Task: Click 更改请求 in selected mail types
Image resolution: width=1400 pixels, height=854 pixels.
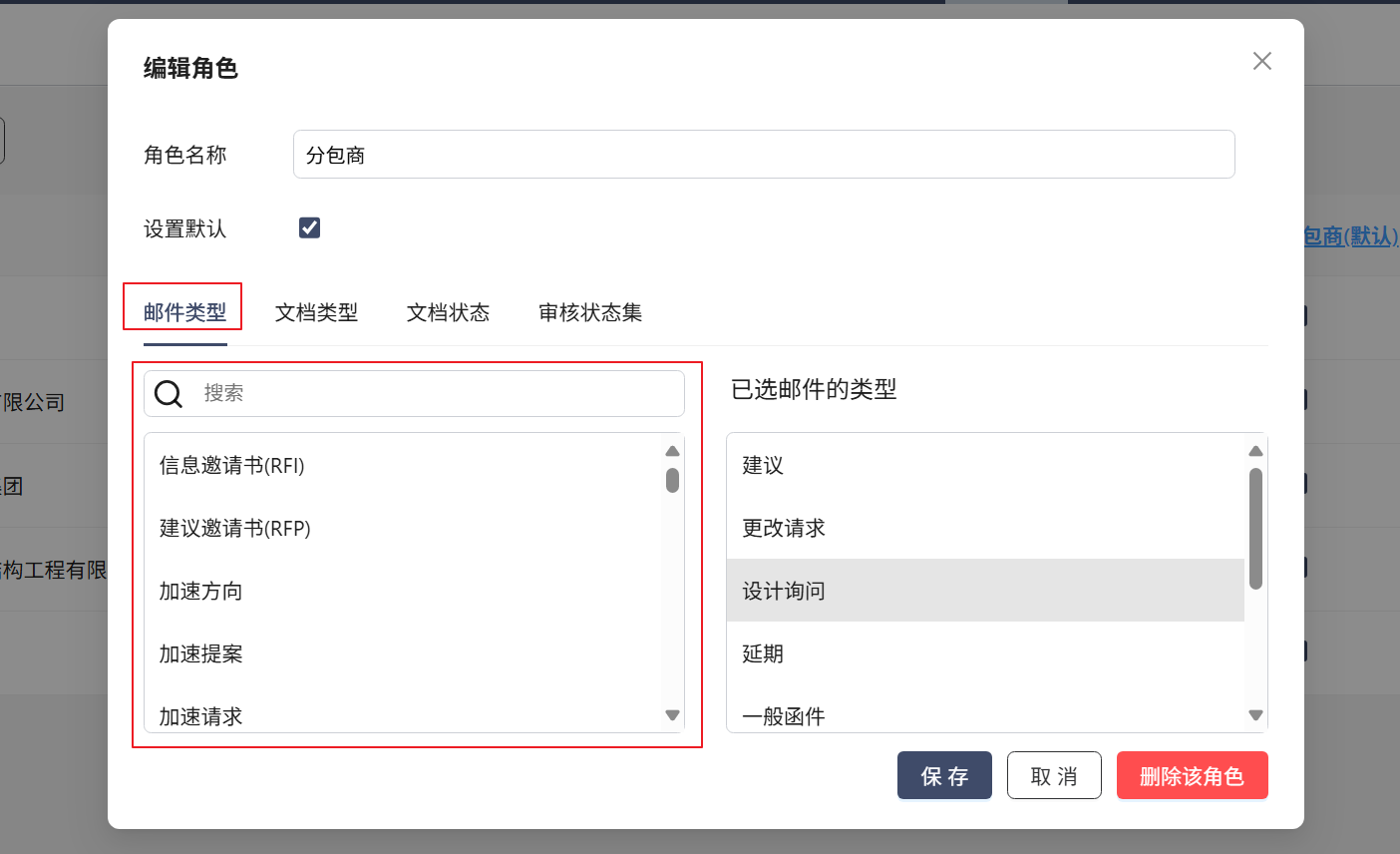Action: tap(784, 529)
